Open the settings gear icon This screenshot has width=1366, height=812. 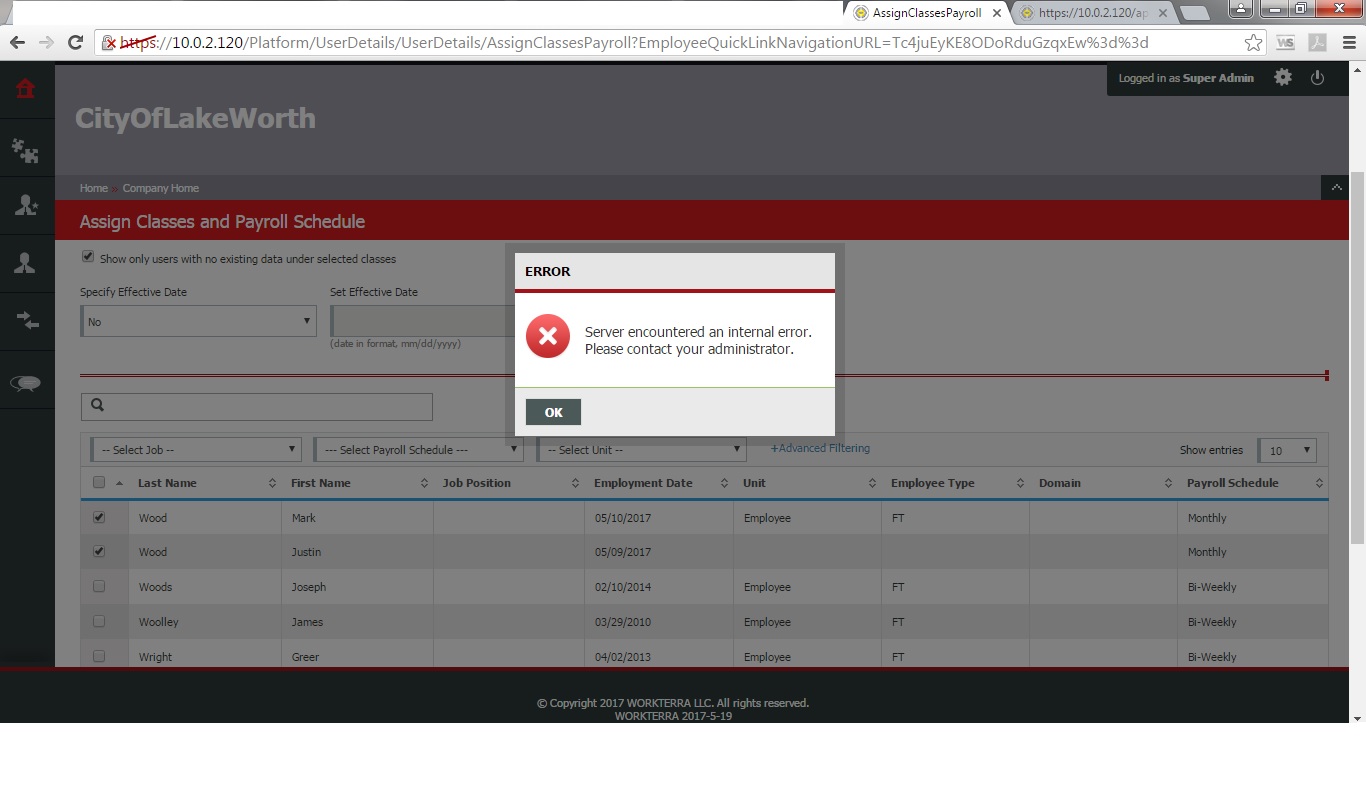[x=1283, y=78]
